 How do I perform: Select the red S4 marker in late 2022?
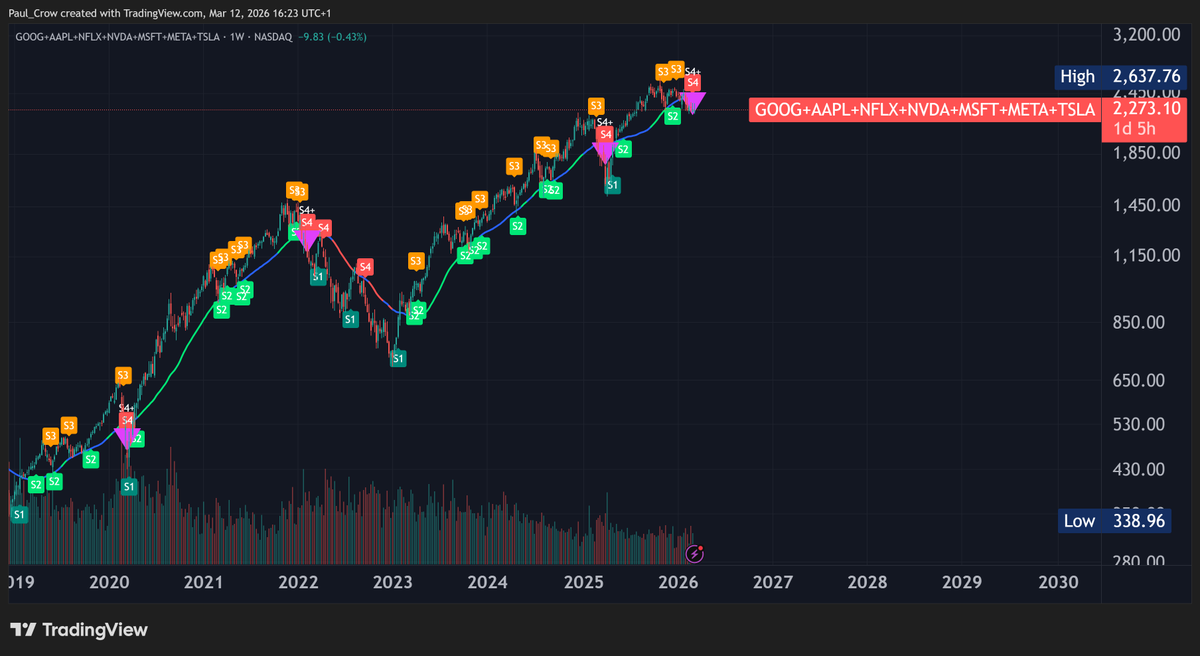pyautogui.click(x=365, y=267)
